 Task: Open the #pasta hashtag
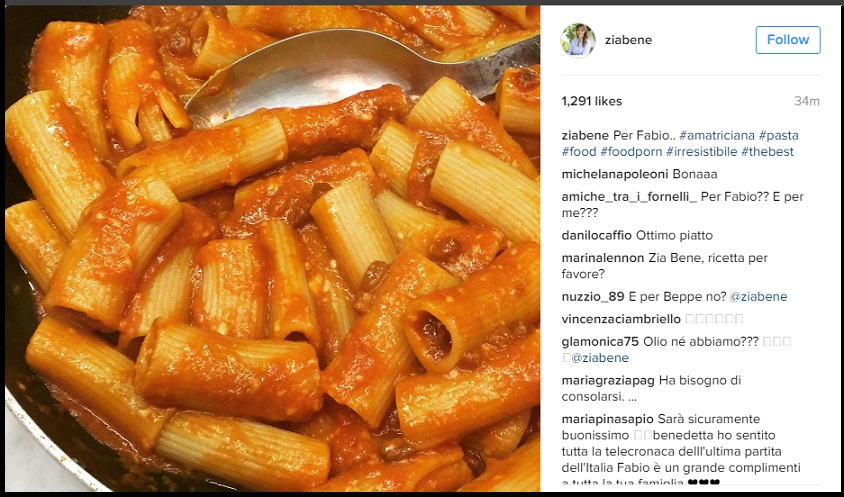tap(779, 135)
